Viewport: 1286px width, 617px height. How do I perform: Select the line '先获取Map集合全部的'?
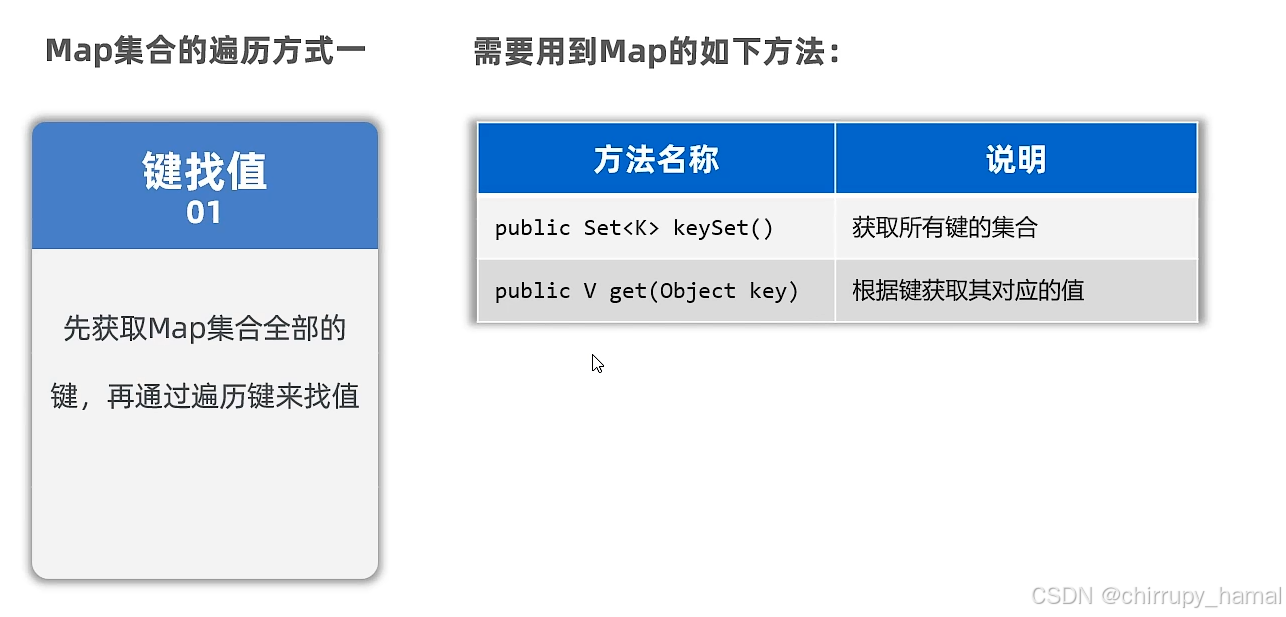tap(205, 328)
